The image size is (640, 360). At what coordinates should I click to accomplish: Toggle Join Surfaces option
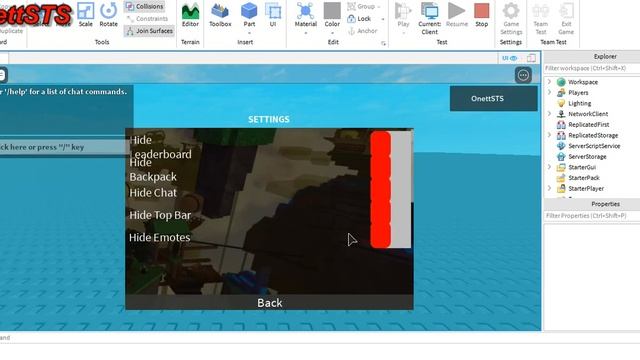[x=149, y=31]
